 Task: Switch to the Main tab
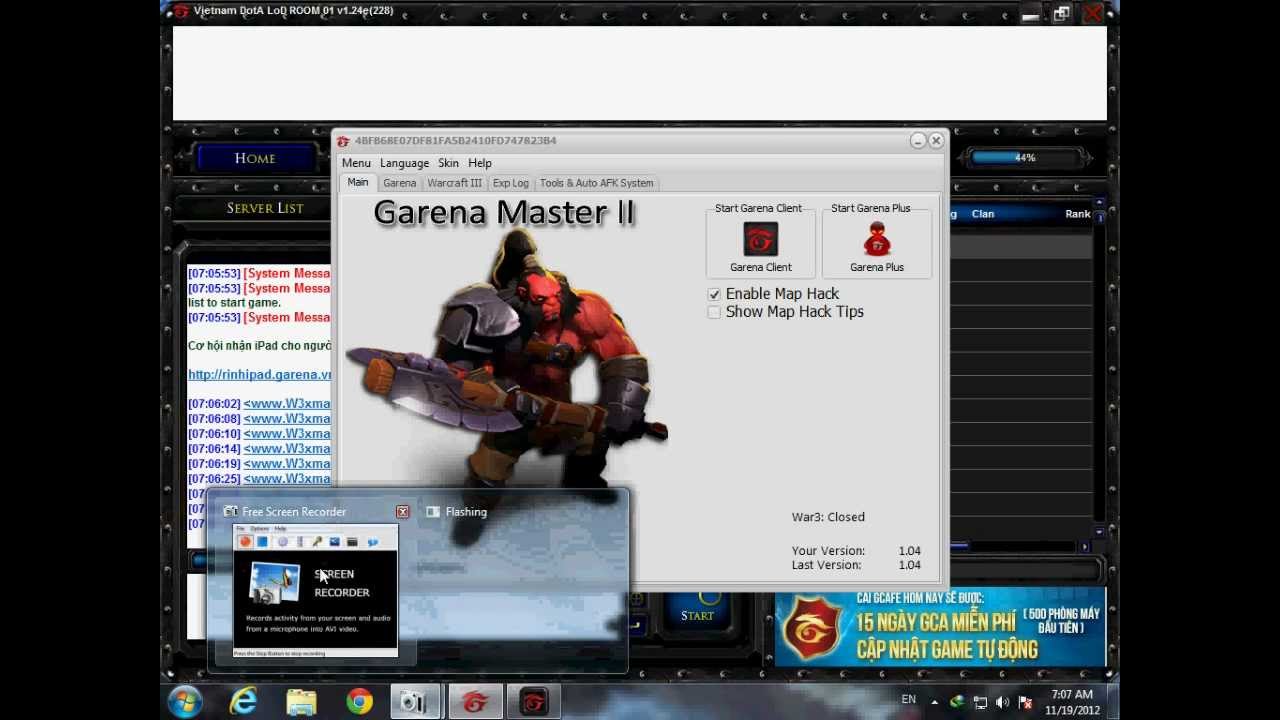coord(358,182)
